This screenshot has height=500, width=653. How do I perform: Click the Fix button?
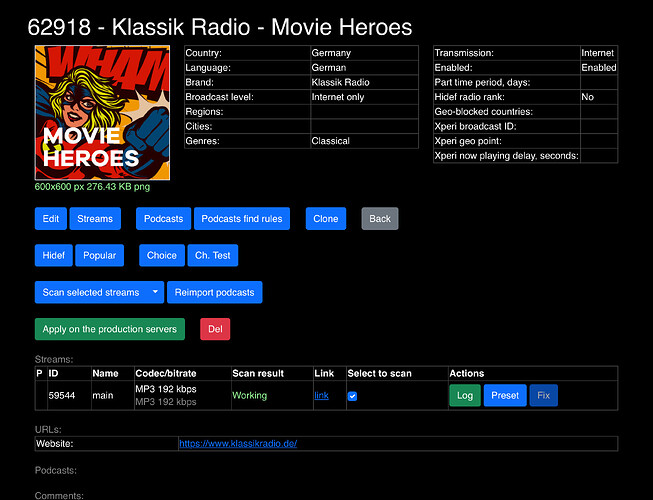point(543,396)
